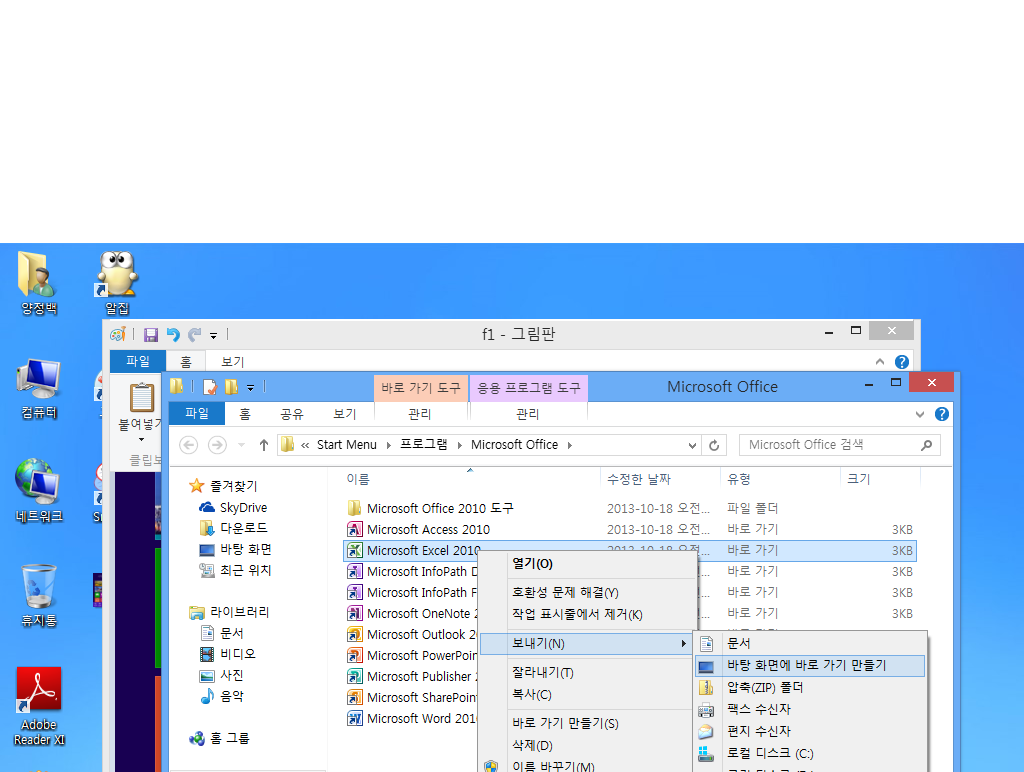The height and width of the screenshot is (772, 1024).
Task: Select SkyDrive in the navigation pane
Action: coord(243,507)
